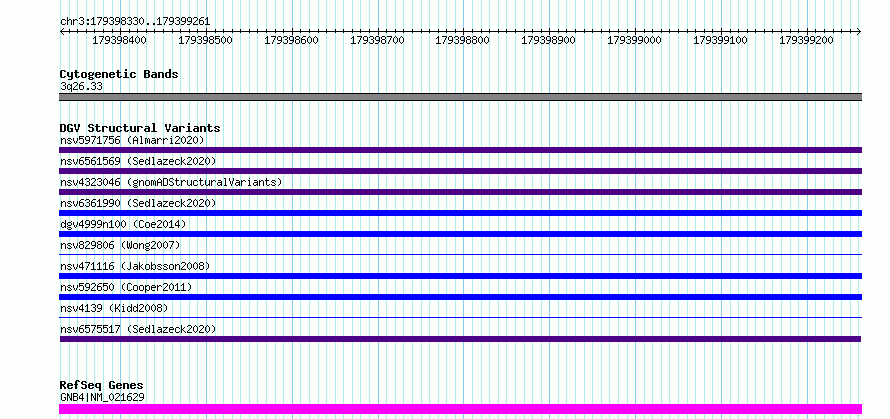
Task: Click the 179398400 ruler position
Action: click(119, 41)
